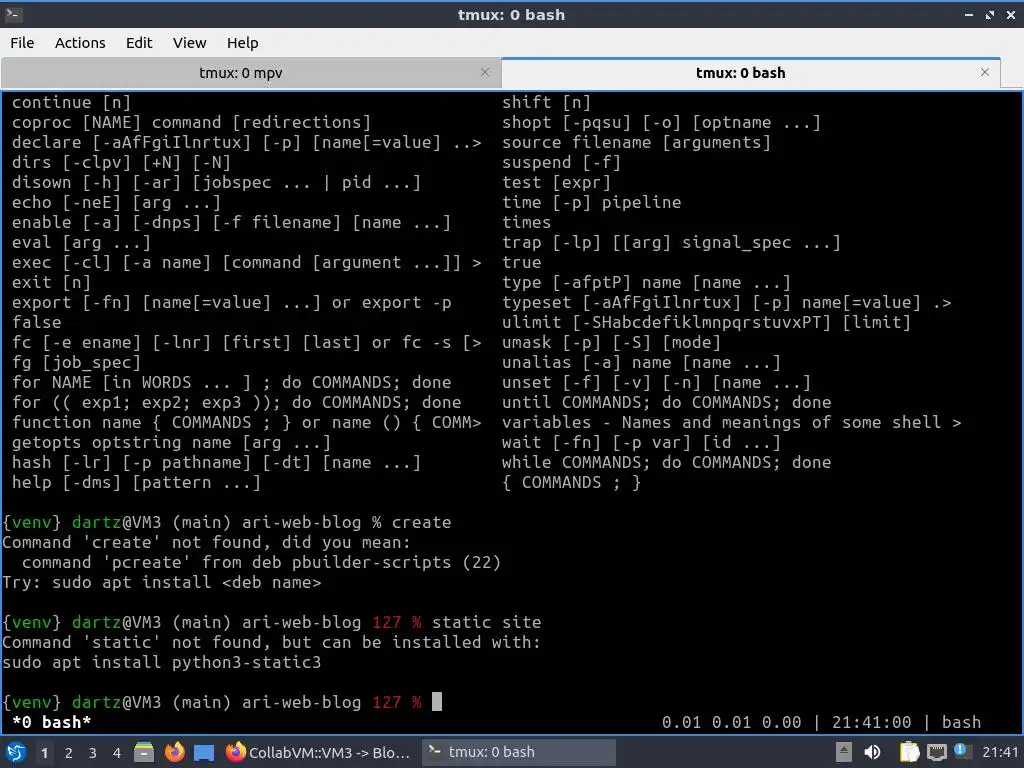Open the View menu

pyautogui.click(x=189, y=43)
